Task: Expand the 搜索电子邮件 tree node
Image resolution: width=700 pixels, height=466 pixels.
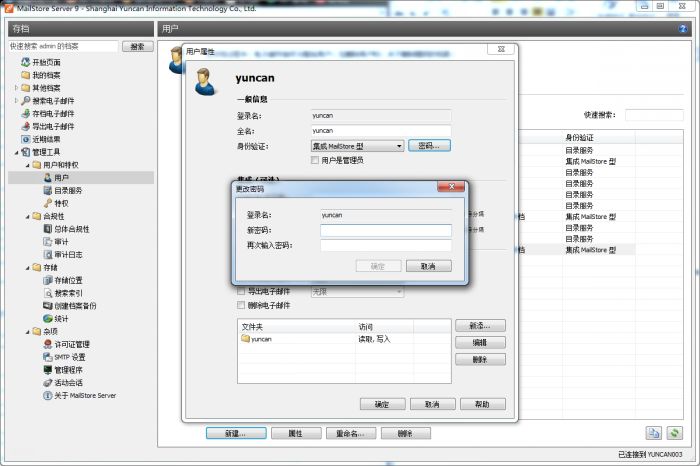Action: [x=17, y=101]
